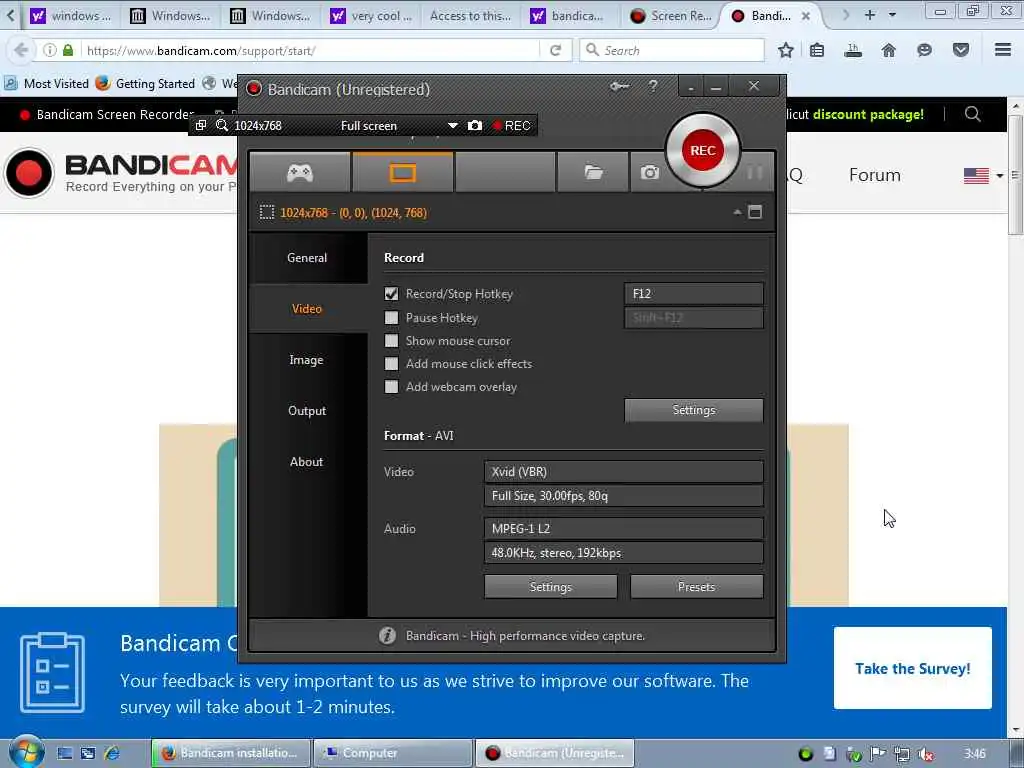Click the fullscreen rectangle icon in target row
Viewport: 1024px width, 768px height.
(755, 212)
